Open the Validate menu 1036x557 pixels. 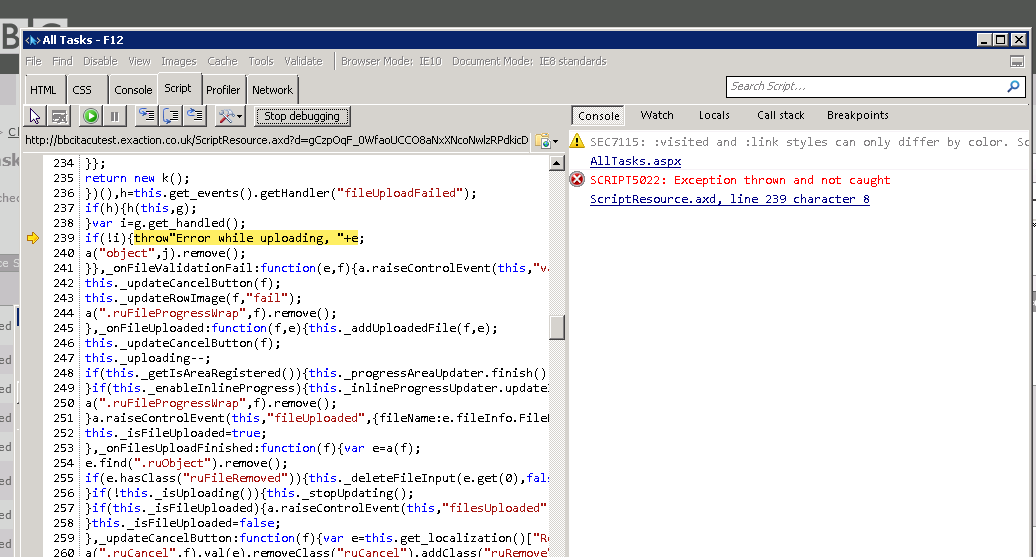tap(303, 61)
